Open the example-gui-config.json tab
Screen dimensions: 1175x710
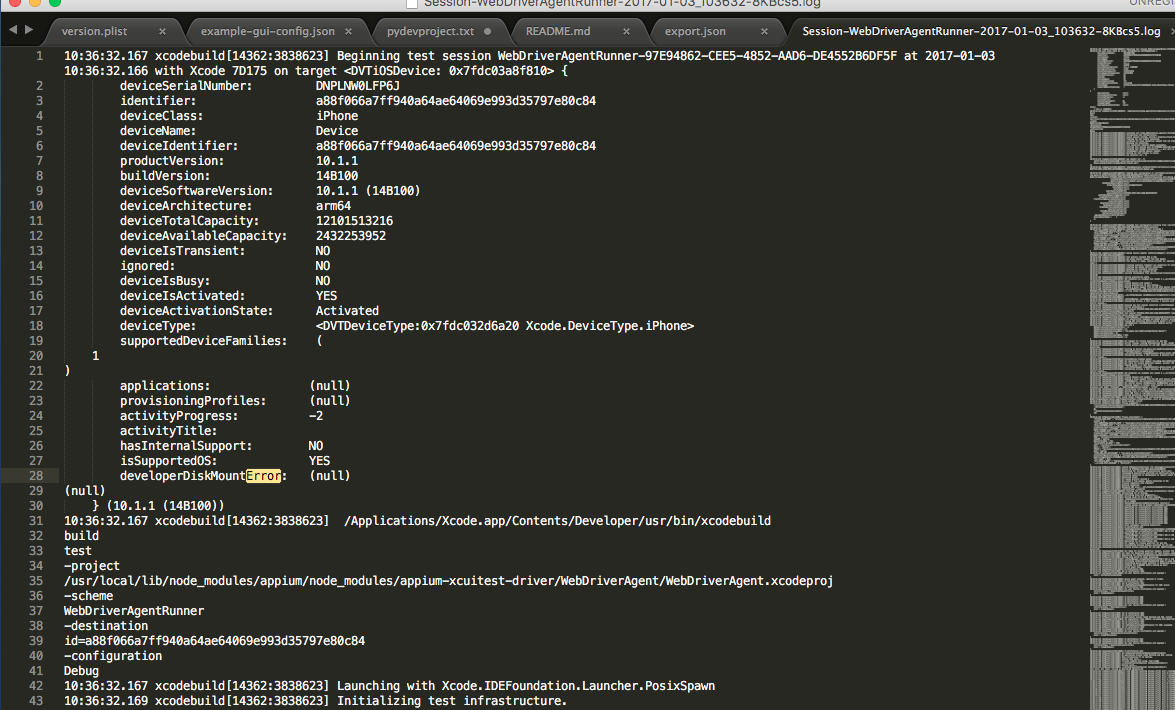[x=268, y=31]
